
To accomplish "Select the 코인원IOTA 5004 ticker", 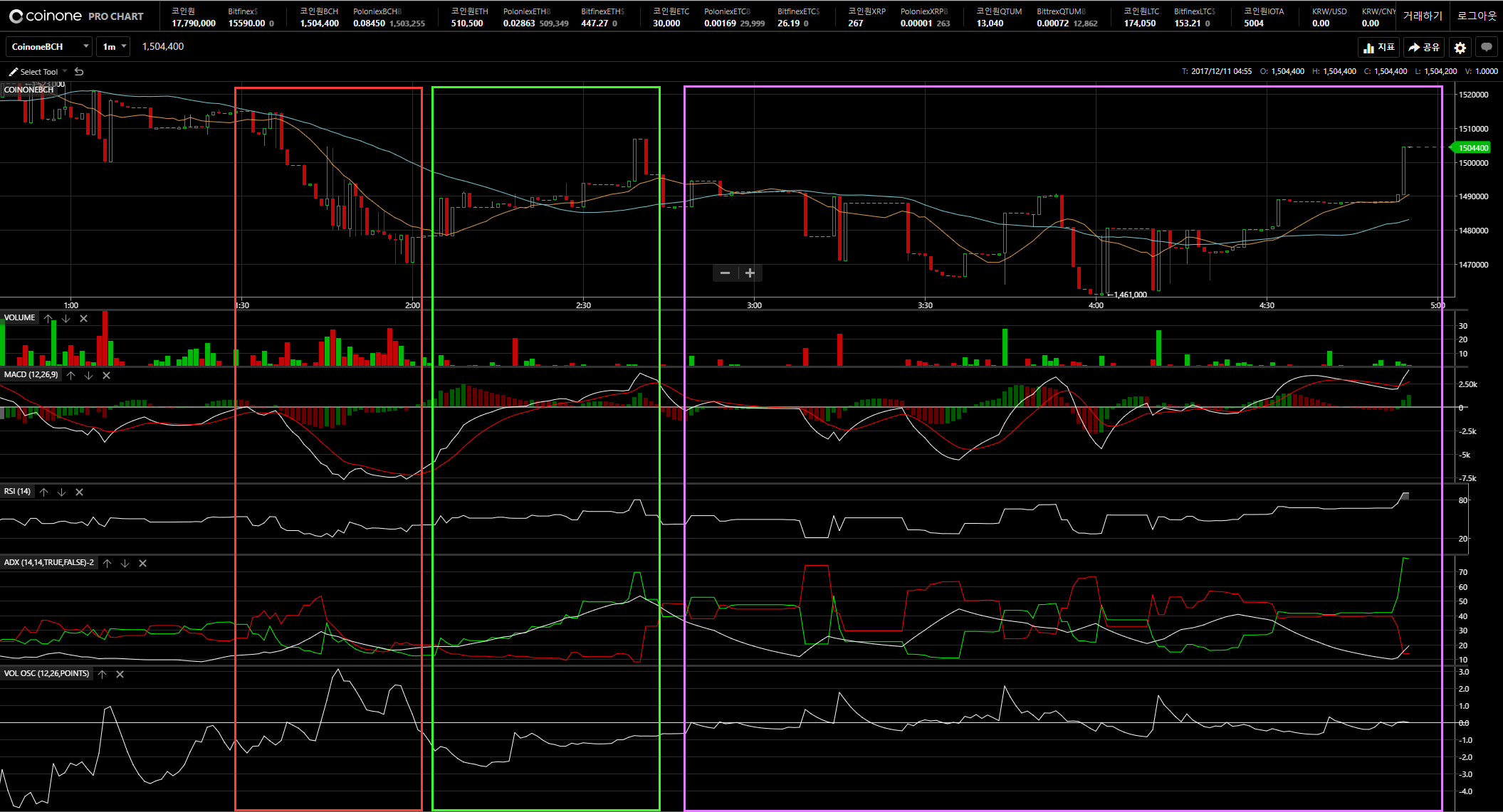I will (x=1264, y=17).
